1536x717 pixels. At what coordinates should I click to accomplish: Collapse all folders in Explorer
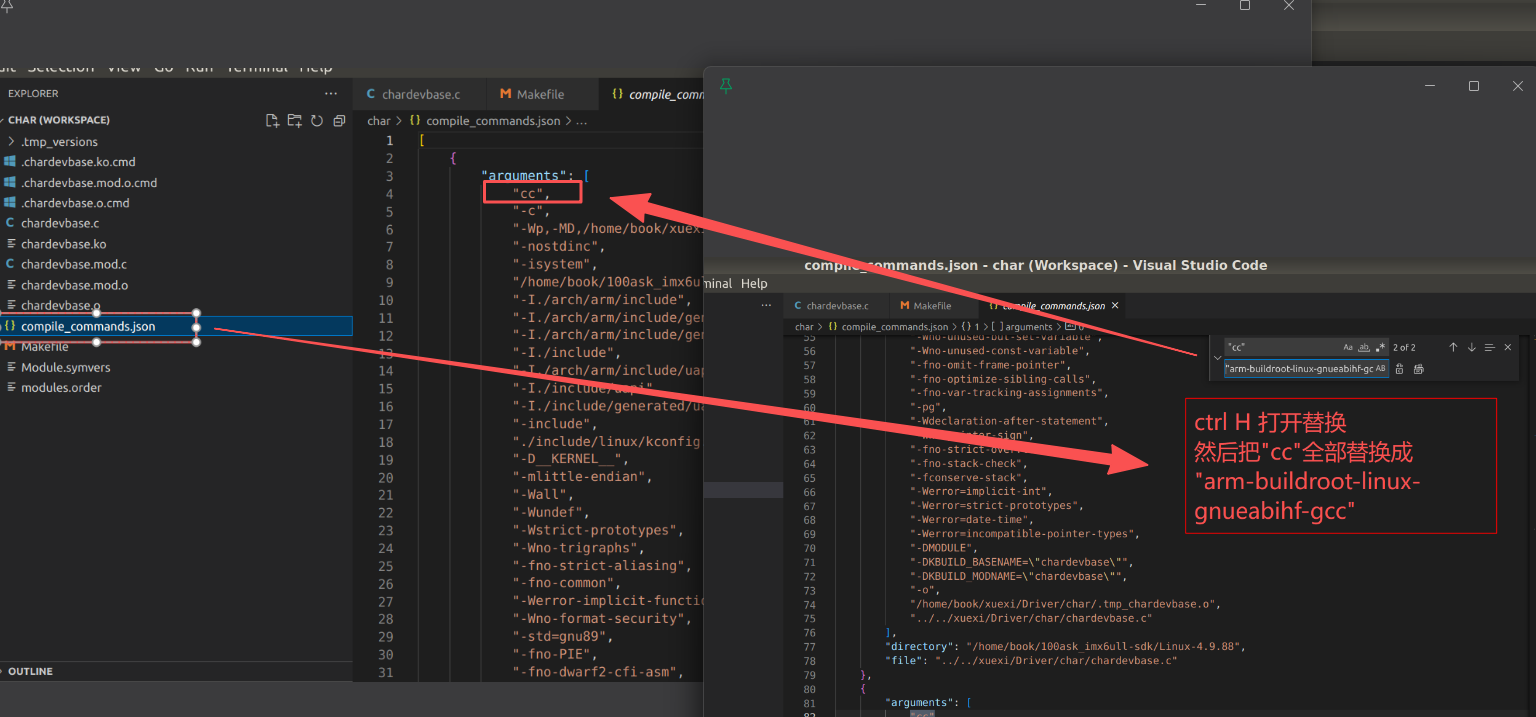(x=339, y=120)
